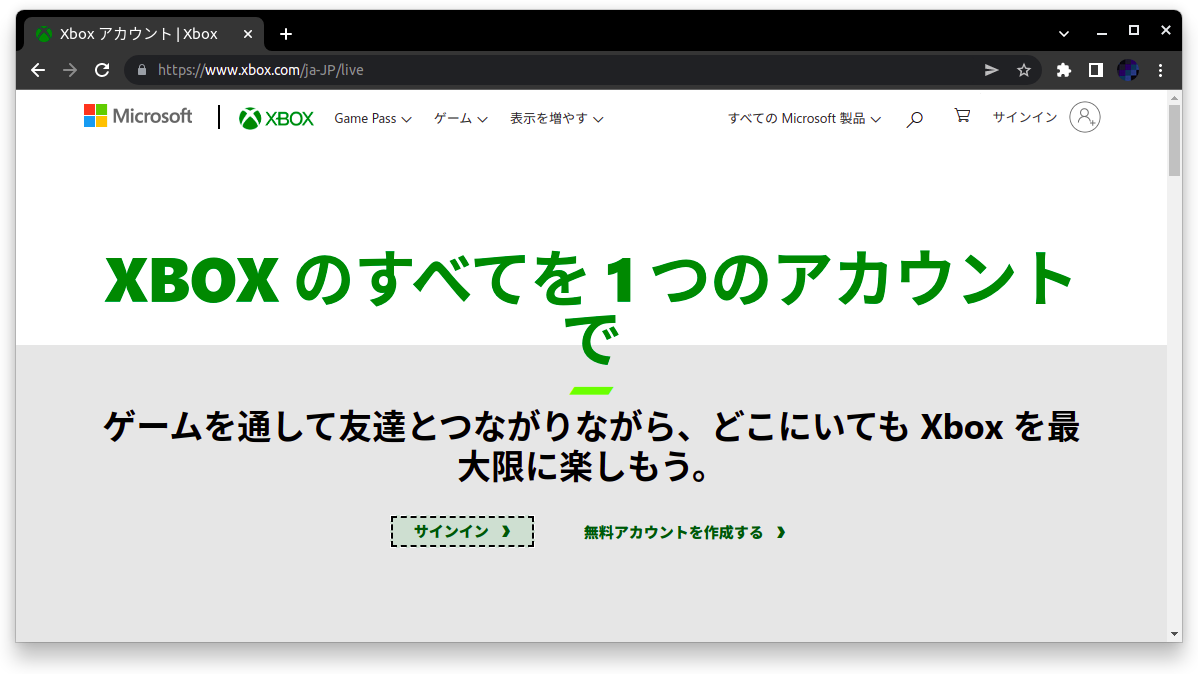Bookmark the page with the star icon
1198x674 pixels.
point(1024,70)
